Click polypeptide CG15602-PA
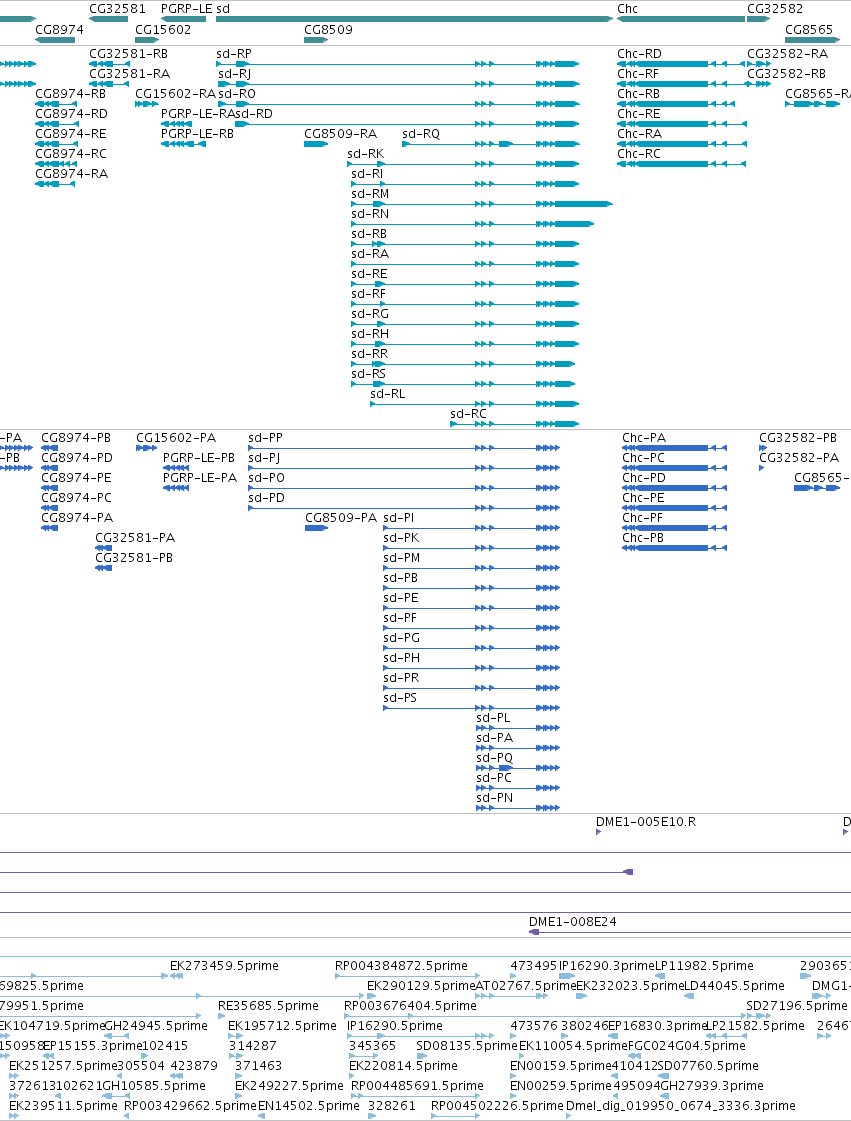851x1121 pixels. pyautogui.click(x=147, y=448)
